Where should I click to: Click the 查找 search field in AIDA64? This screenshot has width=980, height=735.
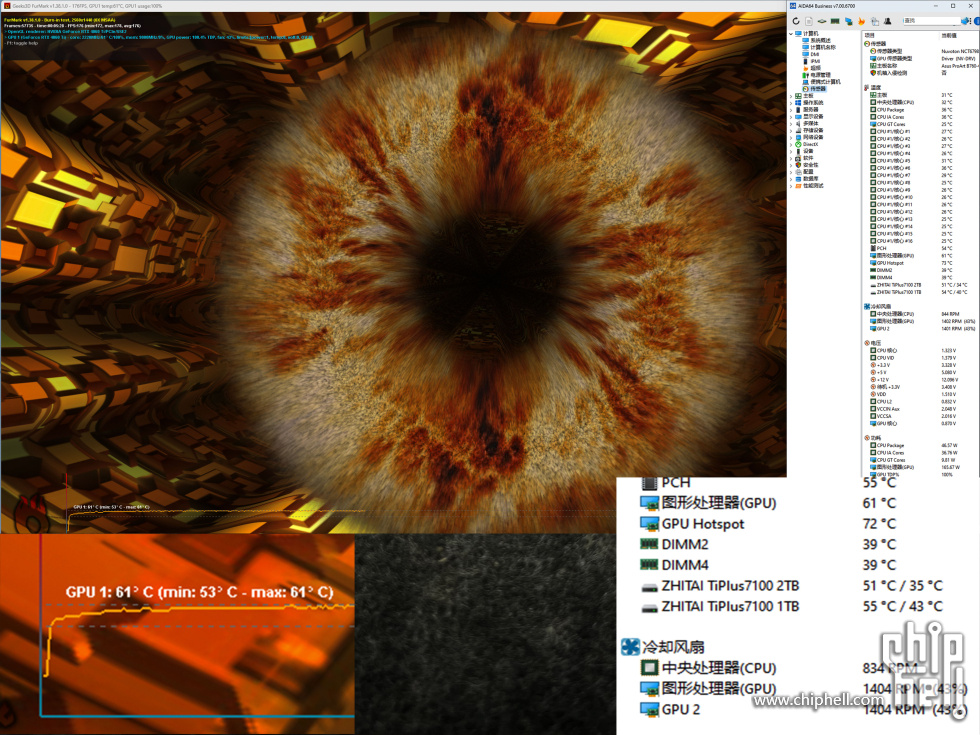pyautogui.click(x=931, y=21)
